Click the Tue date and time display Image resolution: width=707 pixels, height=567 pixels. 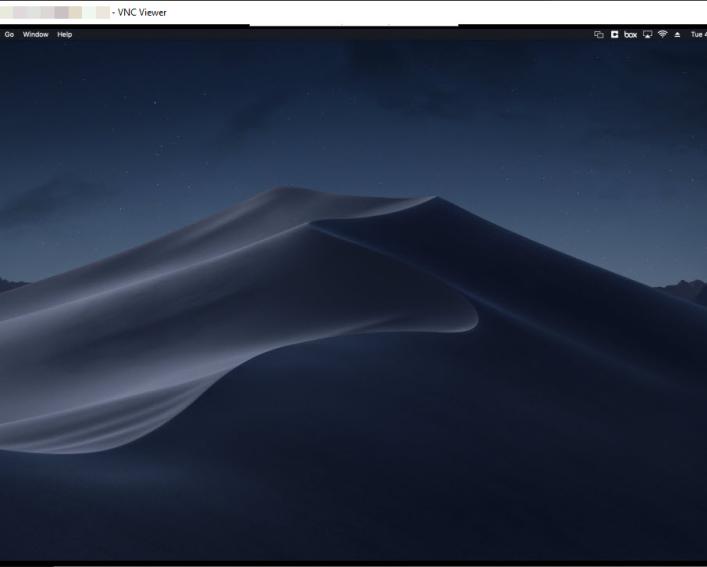699,35
